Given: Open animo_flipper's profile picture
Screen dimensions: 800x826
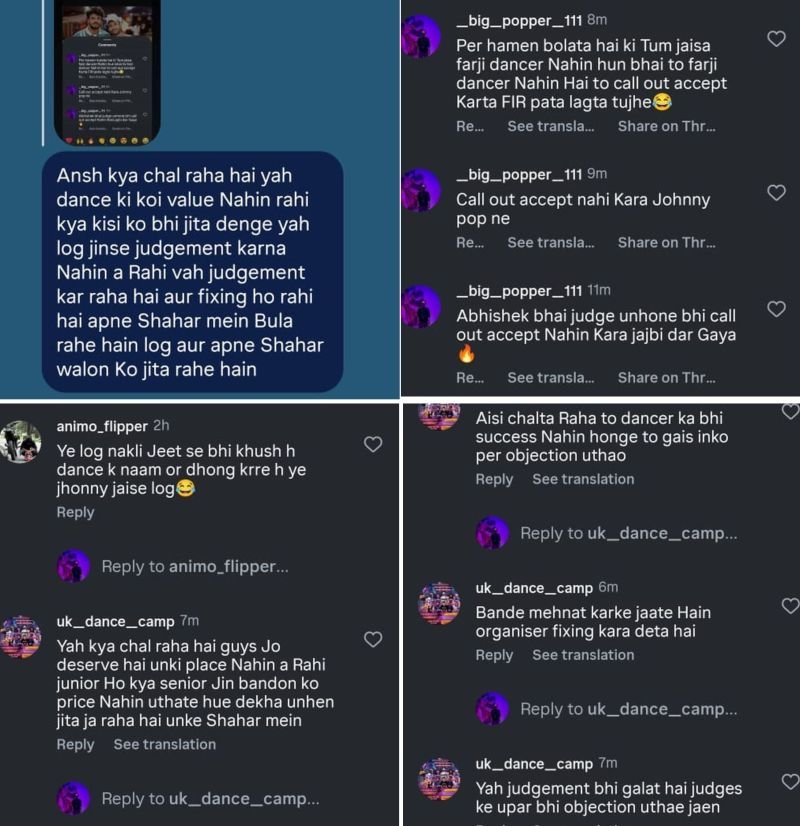Looking at the screenshot, I should click(x=21, y=441).
